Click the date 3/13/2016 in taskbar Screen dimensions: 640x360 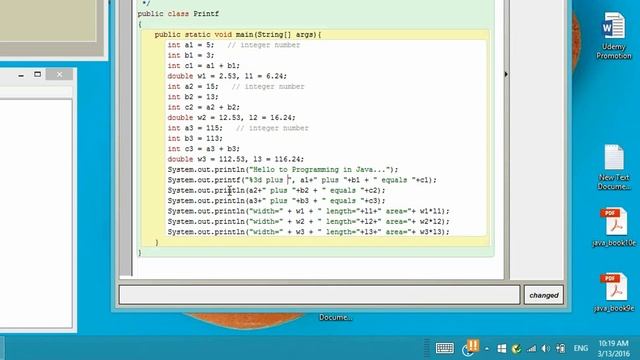(613, 353)
